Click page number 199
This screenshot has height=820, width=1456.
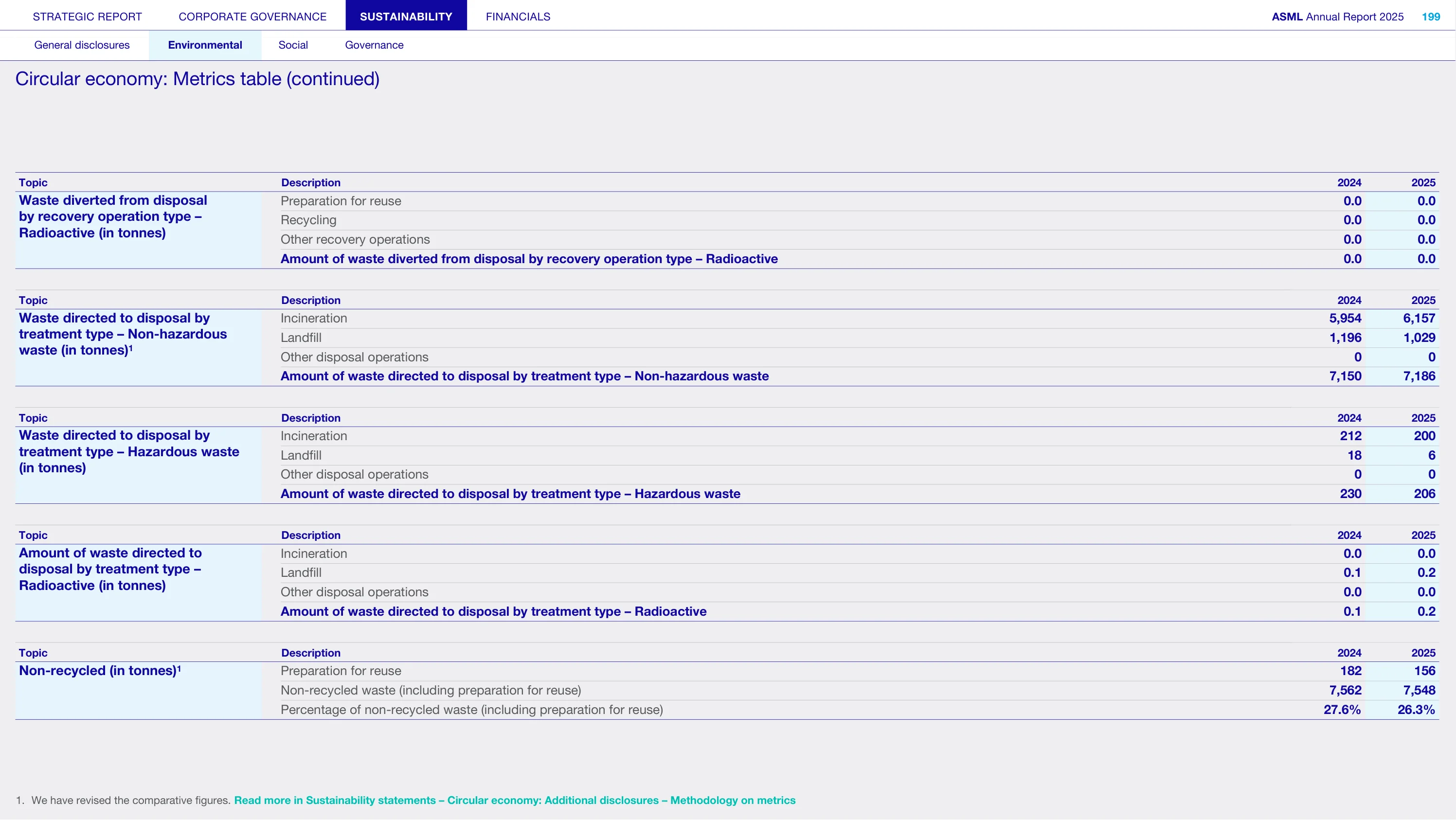(1431, 17)
